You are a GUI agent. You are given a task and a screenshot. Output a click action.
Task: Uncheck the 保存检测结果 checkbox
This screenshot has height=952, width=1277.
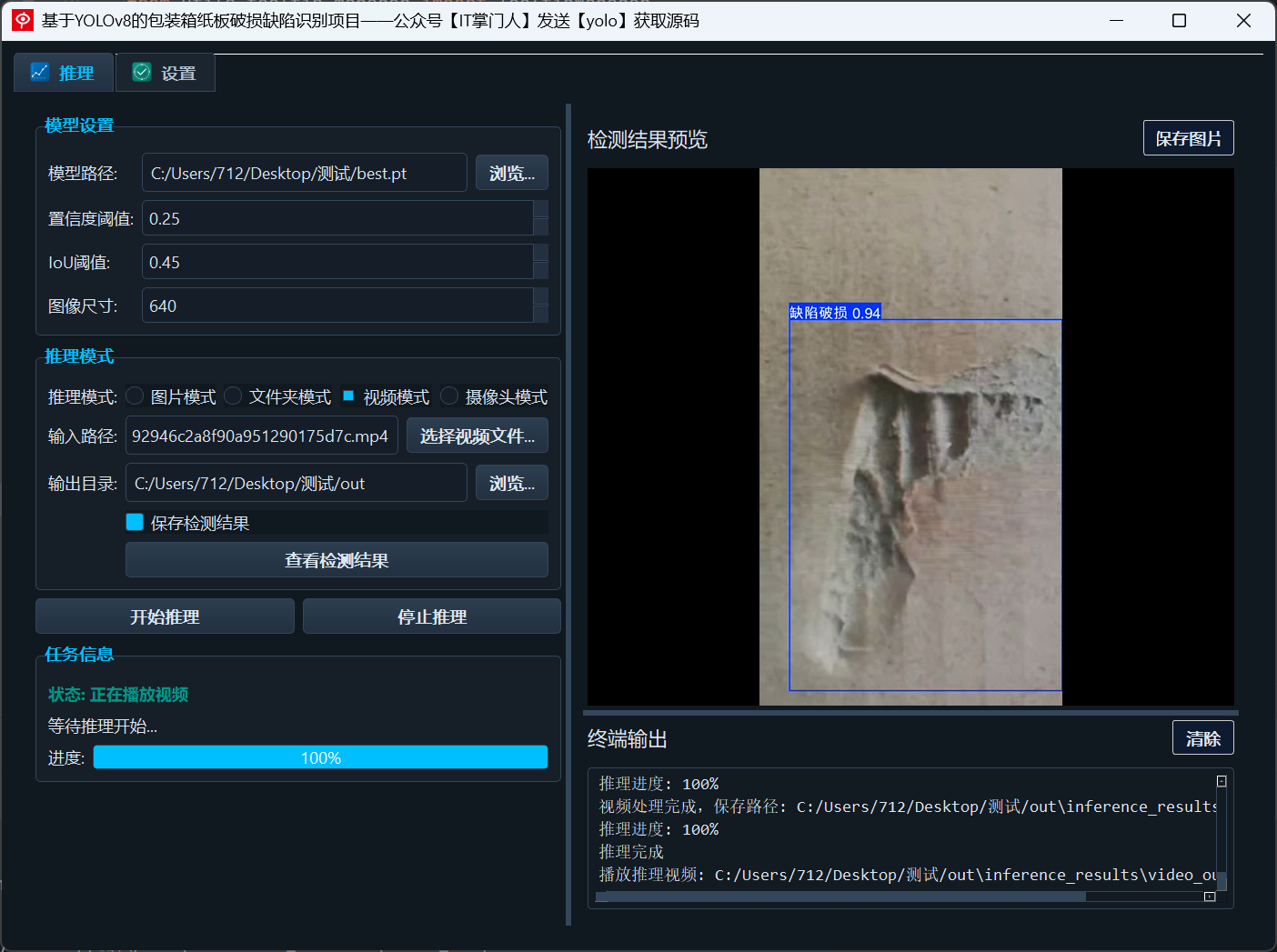point(135,522)
